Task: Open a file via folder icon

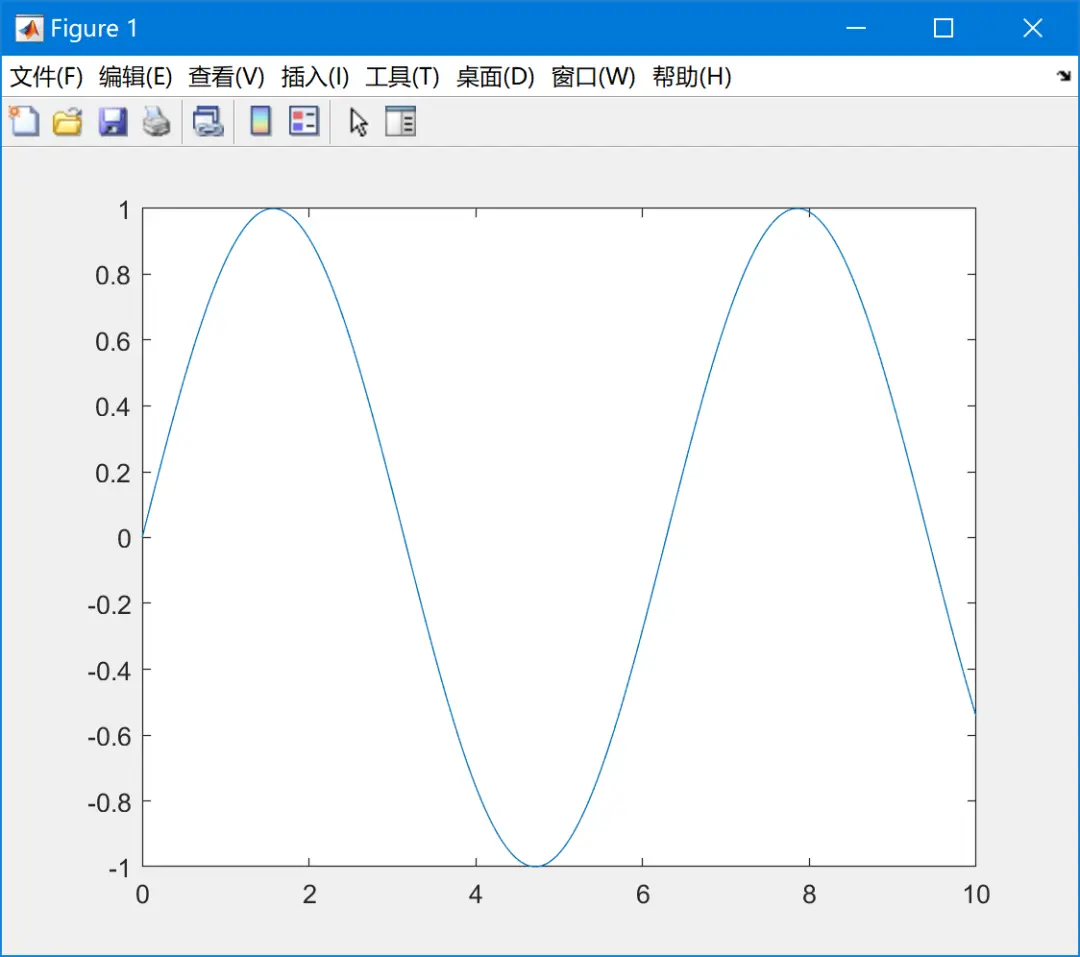Action: (68, 122)
